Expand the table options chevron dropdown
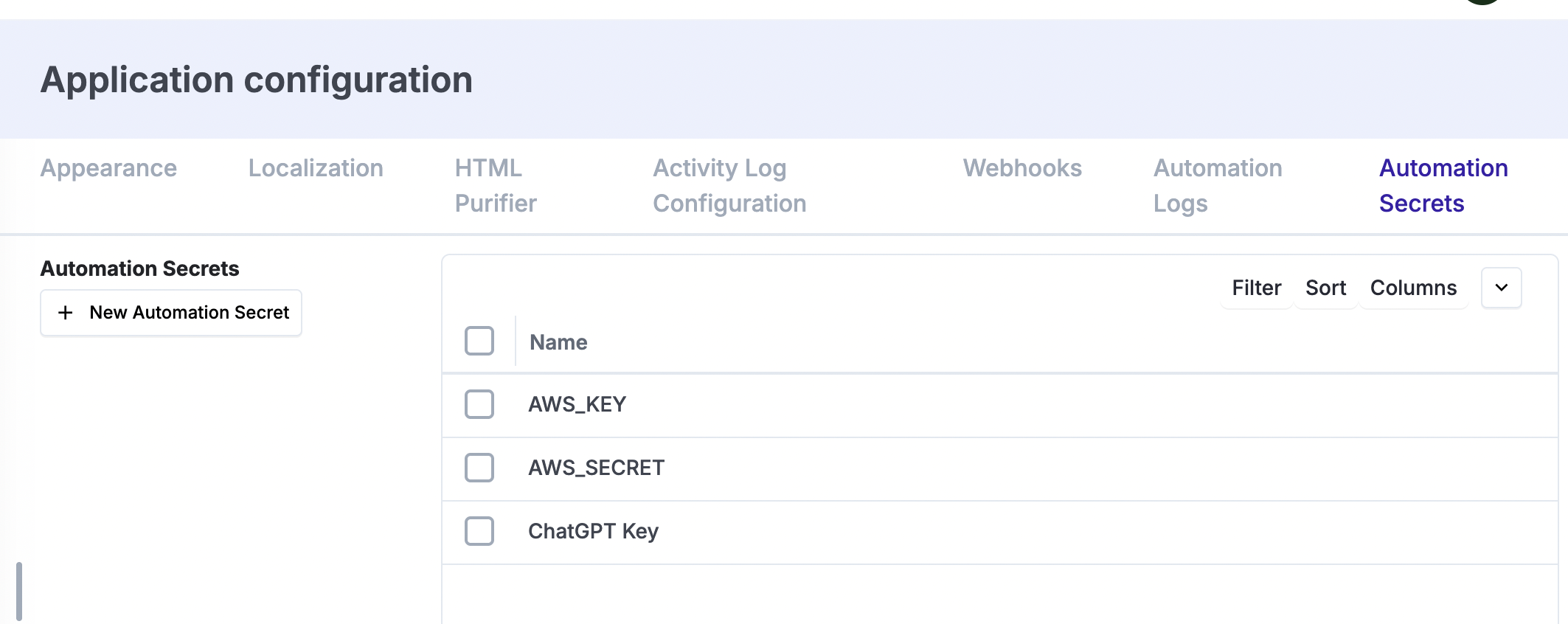The width and height of the screenshot is (1568, 624). 1501,288
